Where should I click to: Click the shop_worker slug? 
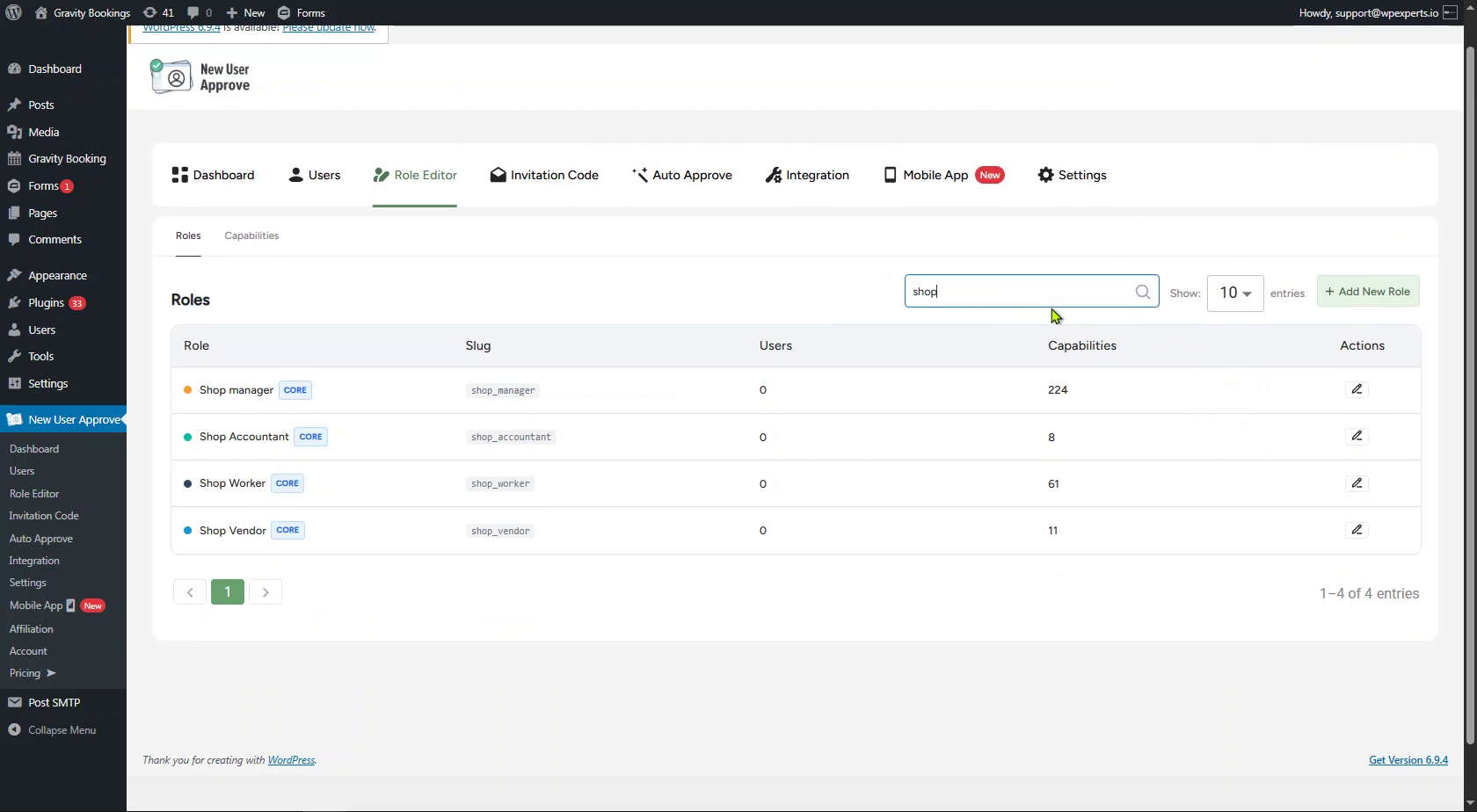pyautogui.click(x=500, y=483)
